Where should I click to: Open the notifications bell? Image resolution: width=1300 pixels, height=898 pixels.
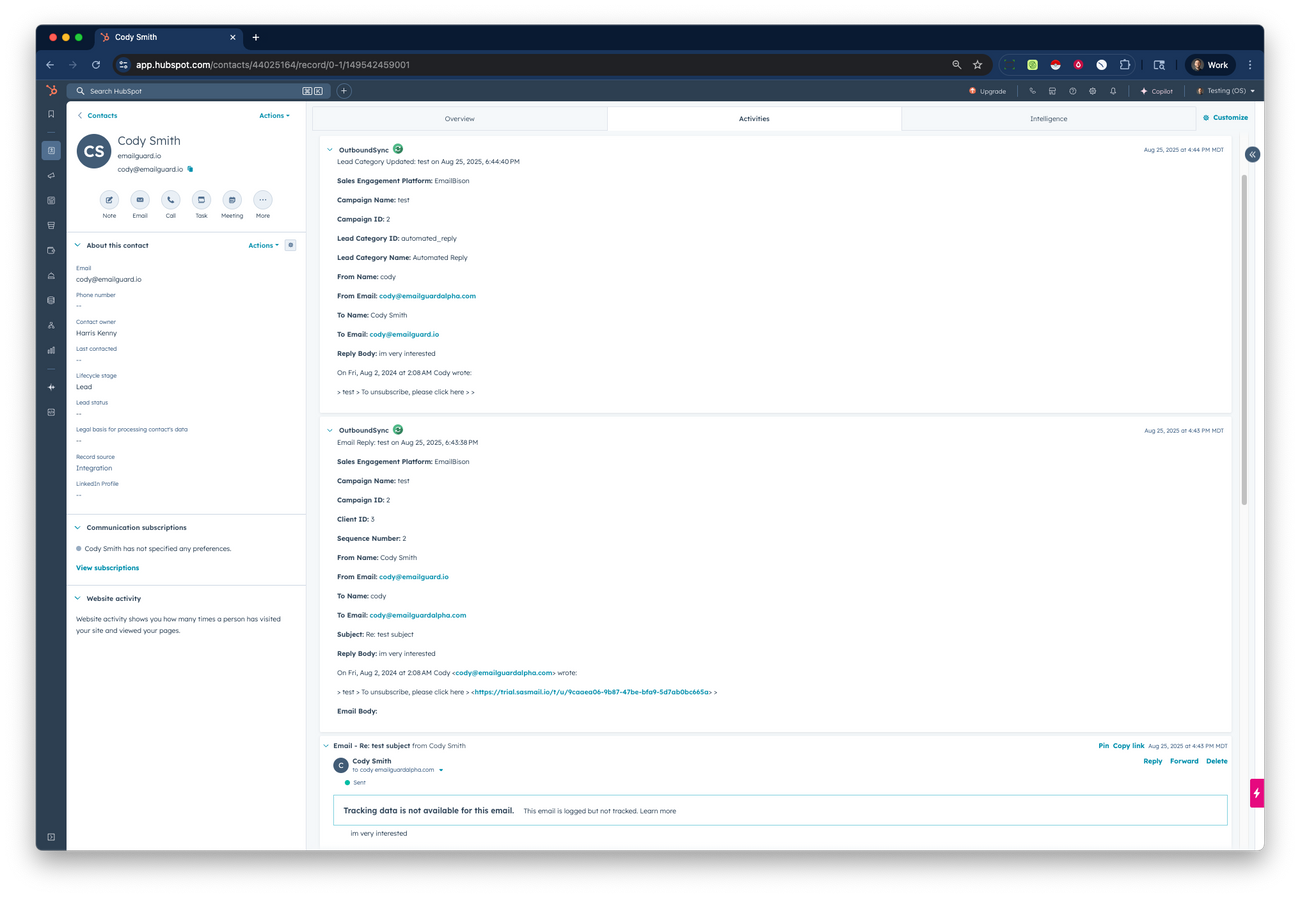click(x=1113, y=90)
